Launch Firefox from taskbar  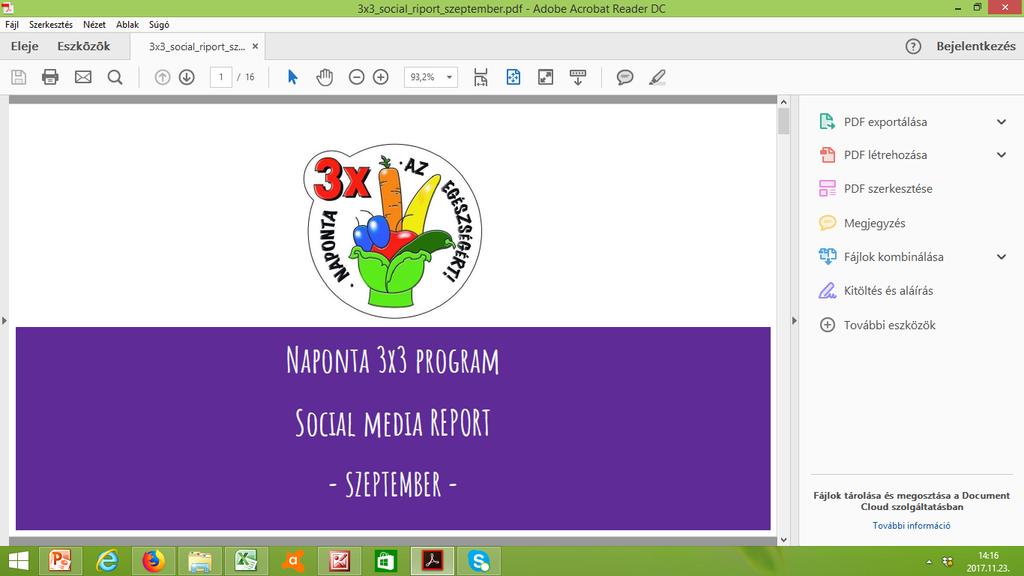pyautogui.click(x=153, y=561)
